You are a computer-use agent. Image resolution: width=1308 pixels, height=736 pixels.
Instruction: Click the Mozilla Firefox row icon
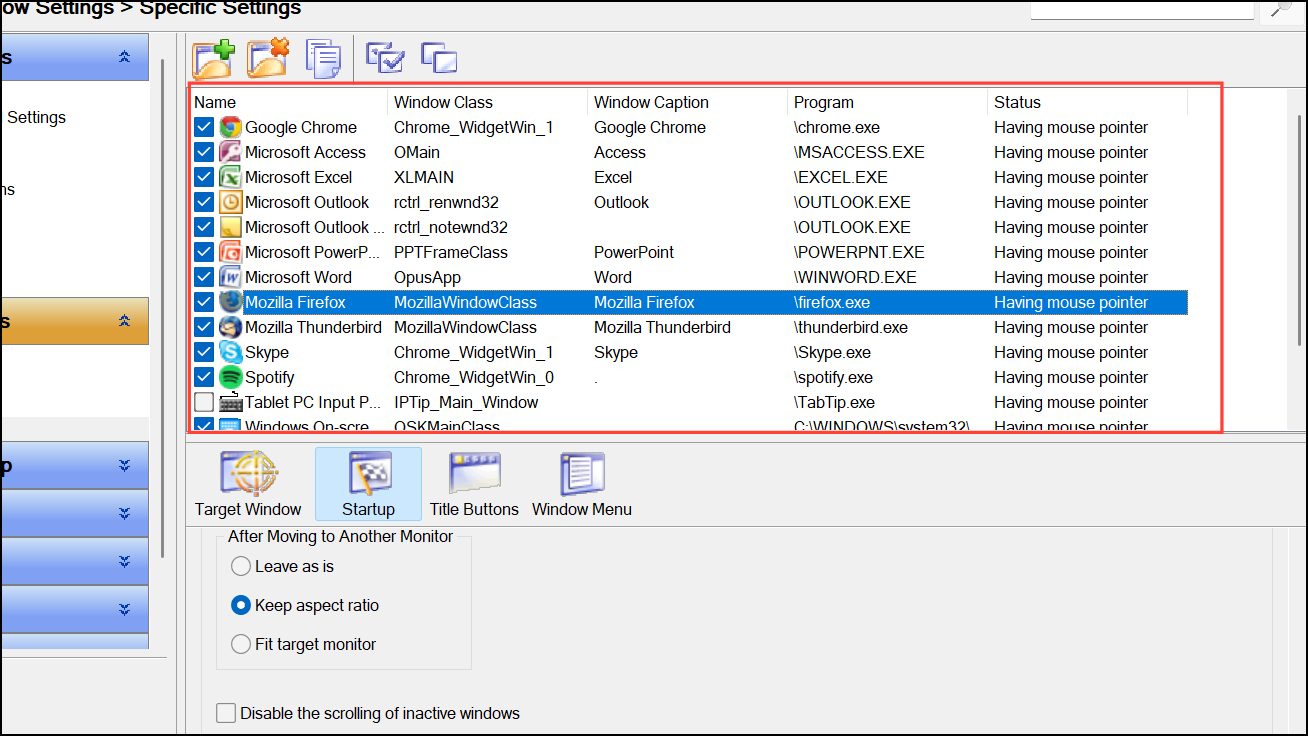230,302
